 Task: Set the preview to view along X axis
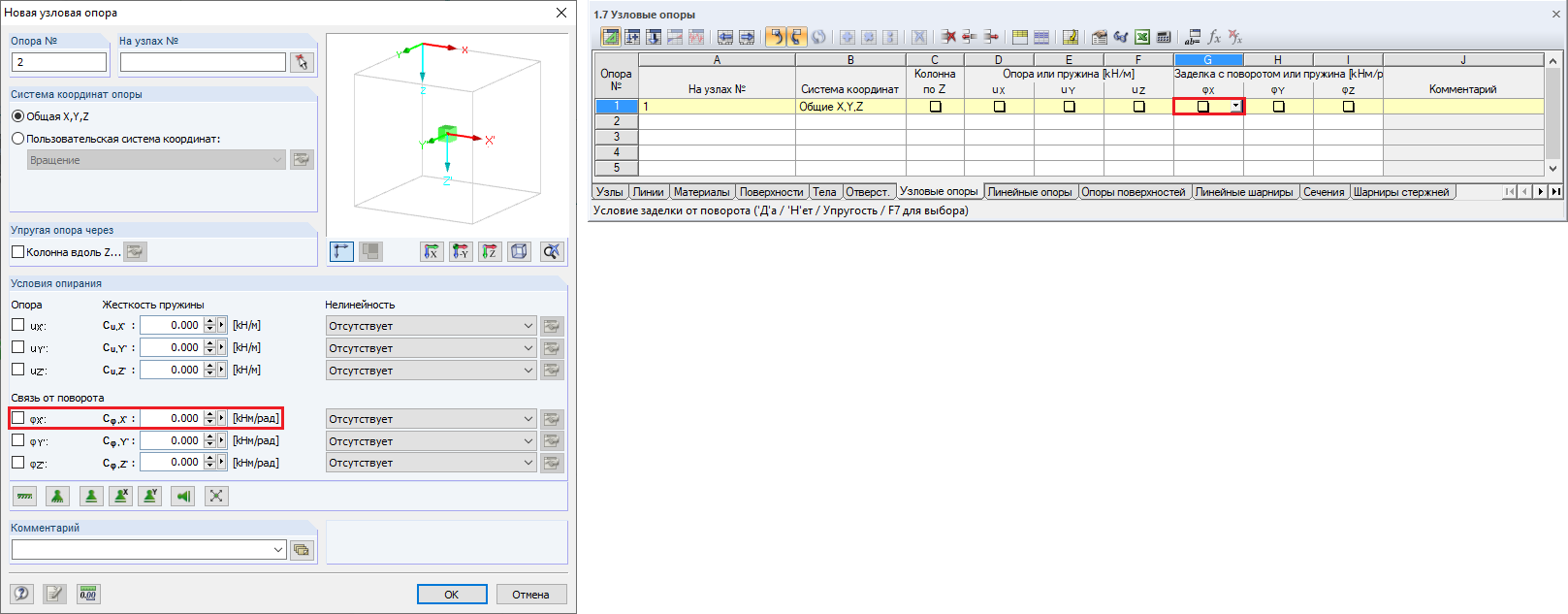(432, 251)
